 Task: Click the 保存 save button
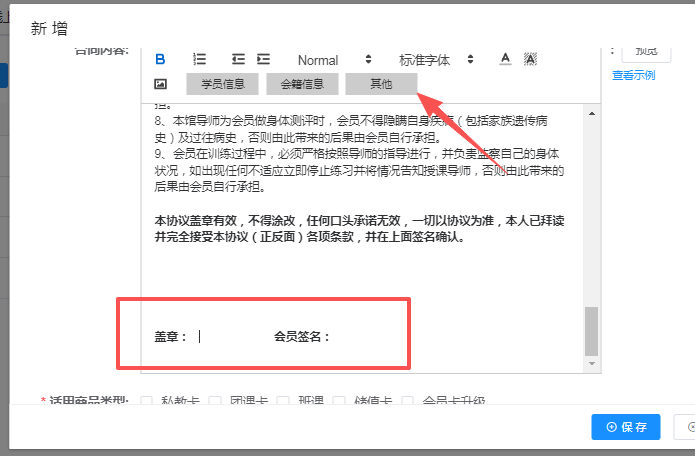coord(626,427)
